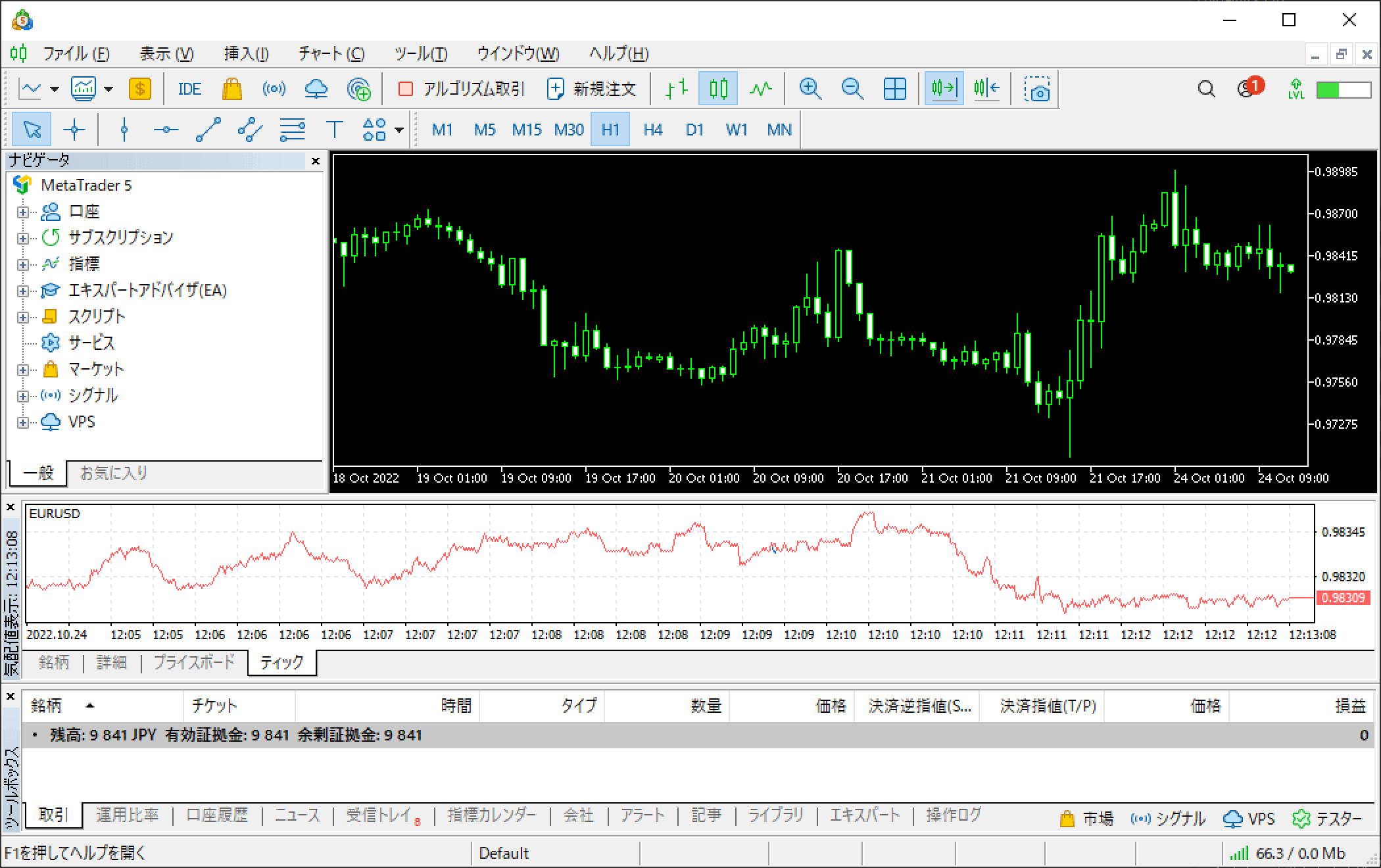Insert Fibonacci retracement lines
The image size is (1381, 868).
pos(293,130)
